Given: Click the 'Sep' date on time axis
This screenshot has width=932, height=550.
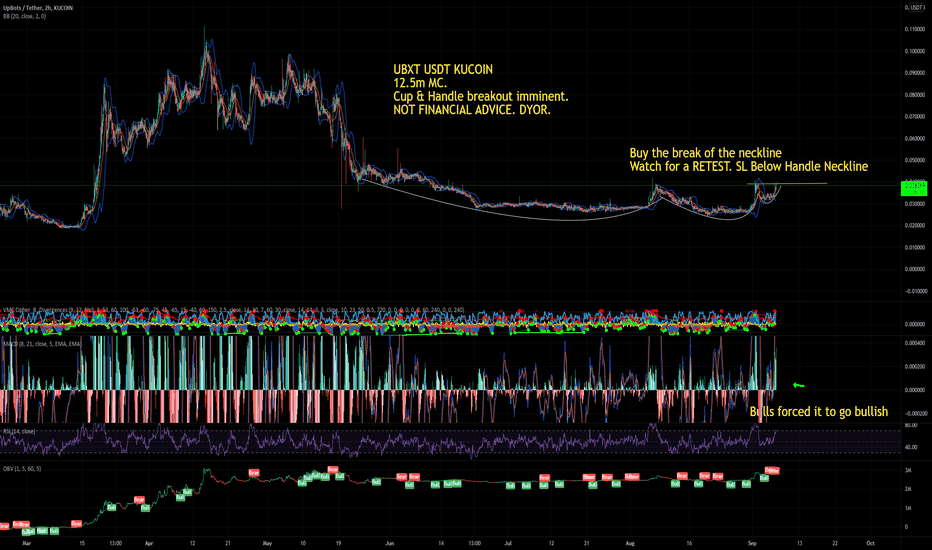Looking at the screenshot, I should (x=752, y=543).
